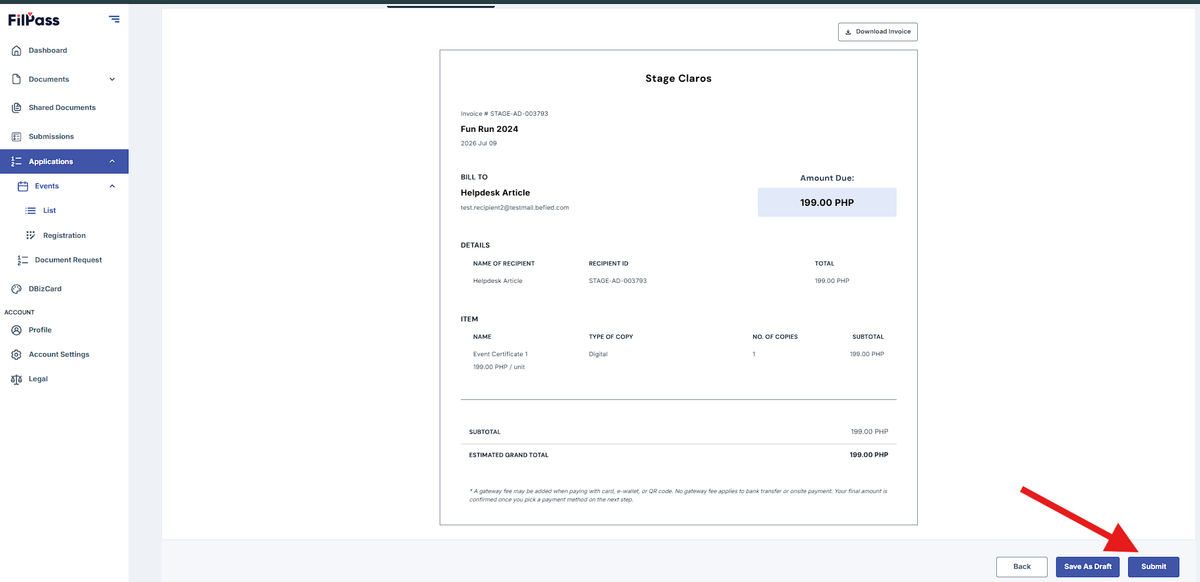The height and width of the screenshot is (582, 1200).
Task: Click the NO. OF COPIES column header
Action: pos(775,337)
